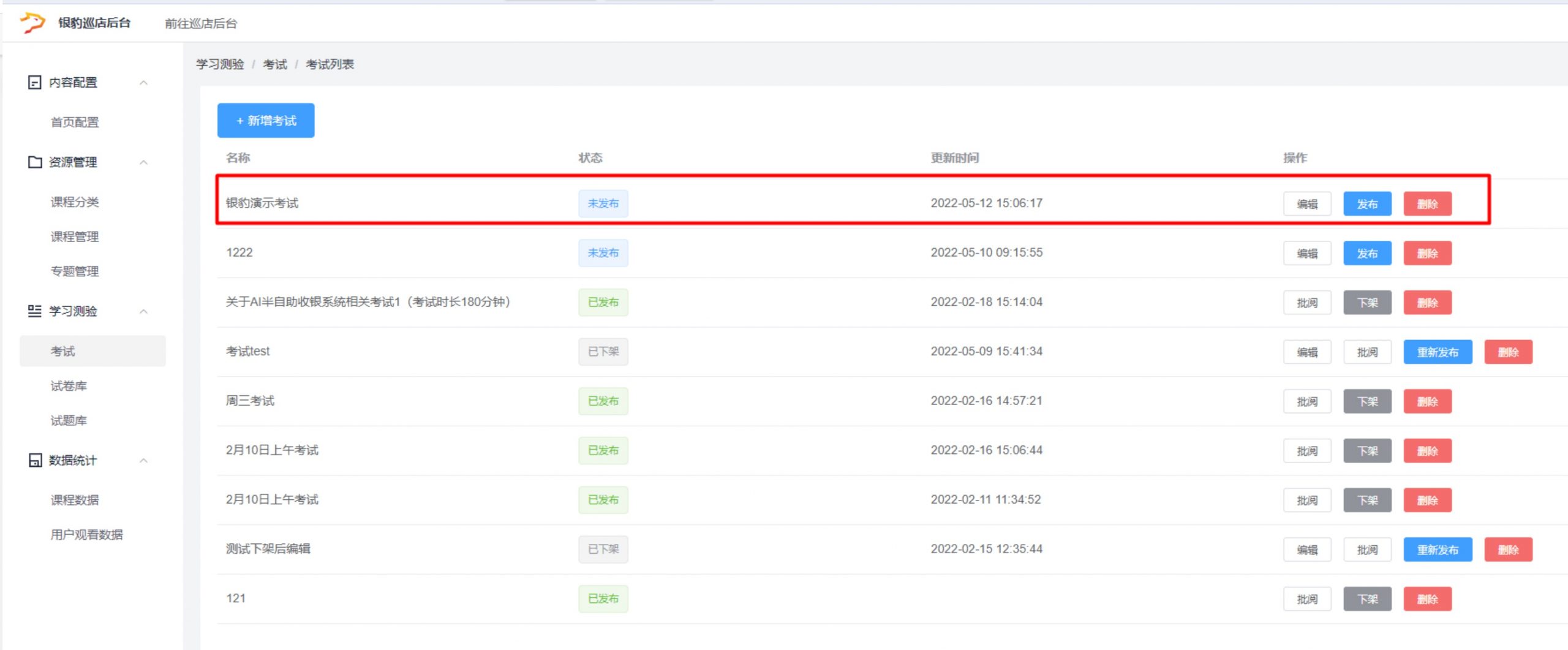The image size is (1568, 650).
Task: Click 学习测验 in the breadcrumb
Action: [x=220, y=64]
